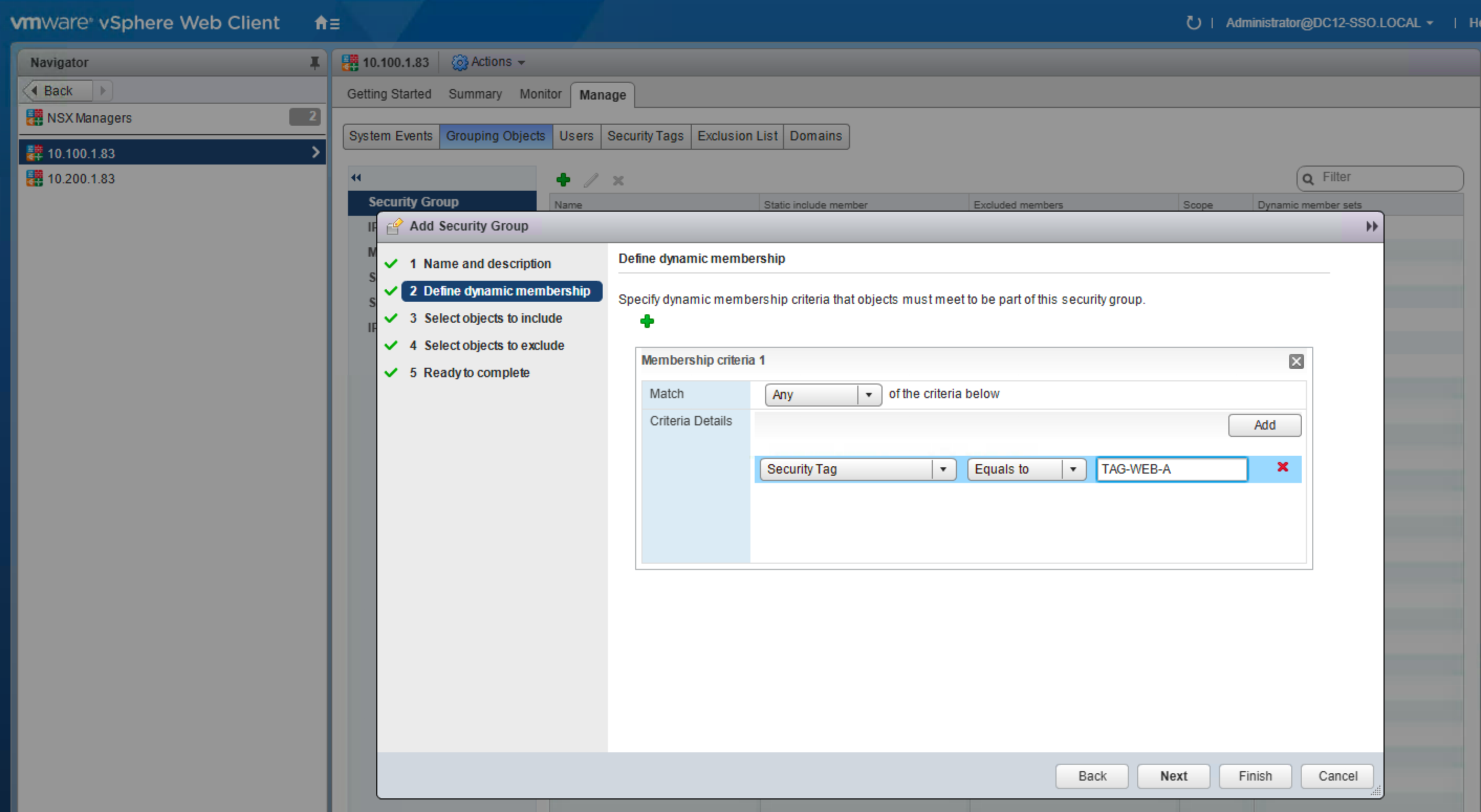Screen dimensions: 1481x812
Task: Open Administrator account dropdown
Action: (1328, 23)
